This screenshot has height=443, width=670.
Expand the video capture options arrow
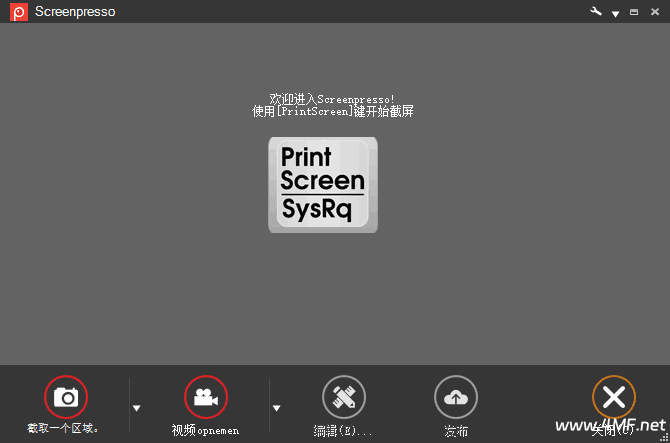tap(277, 408)
